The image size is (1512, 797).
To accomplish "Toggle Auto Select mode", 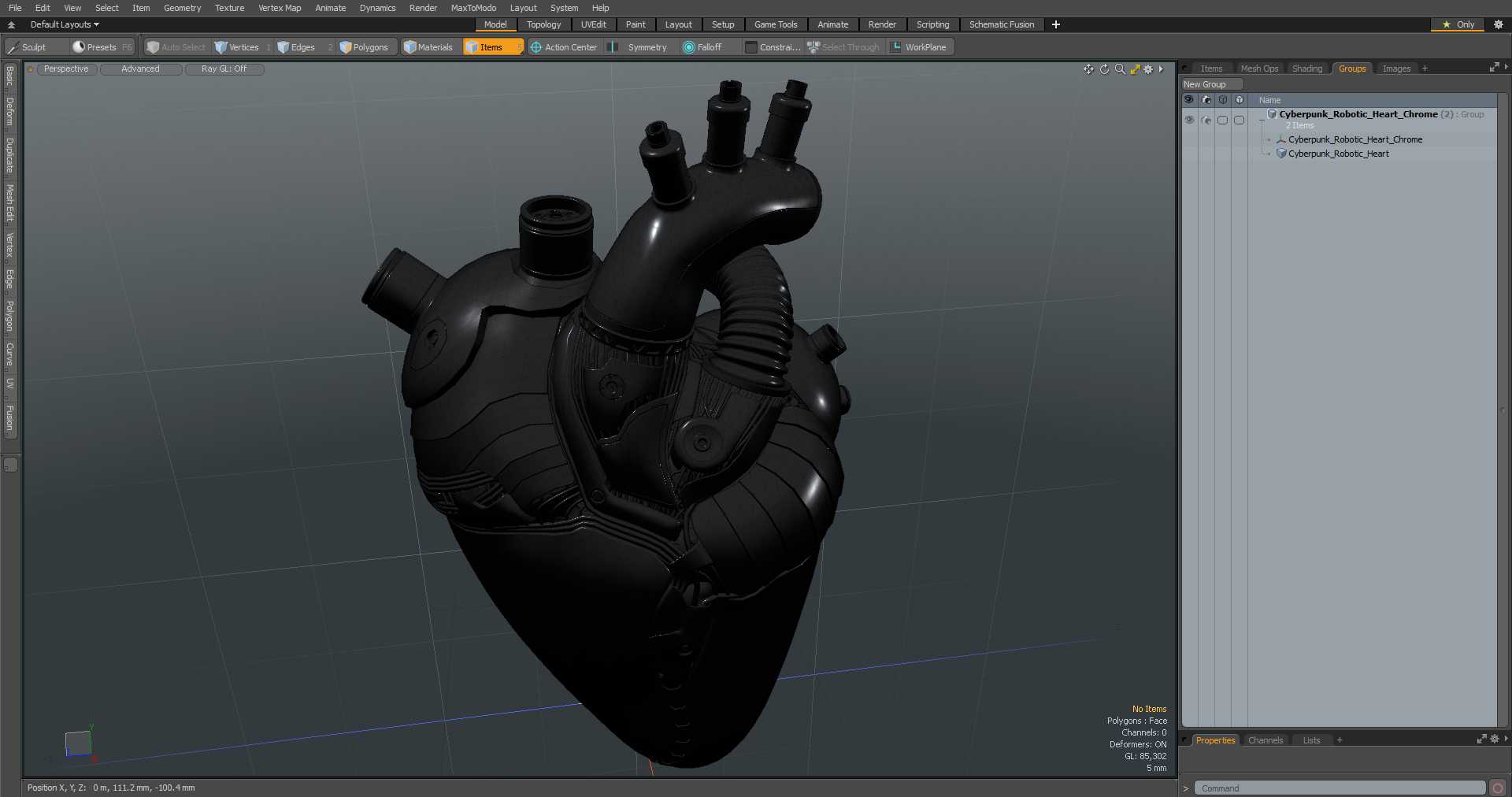I will (176, 47).
